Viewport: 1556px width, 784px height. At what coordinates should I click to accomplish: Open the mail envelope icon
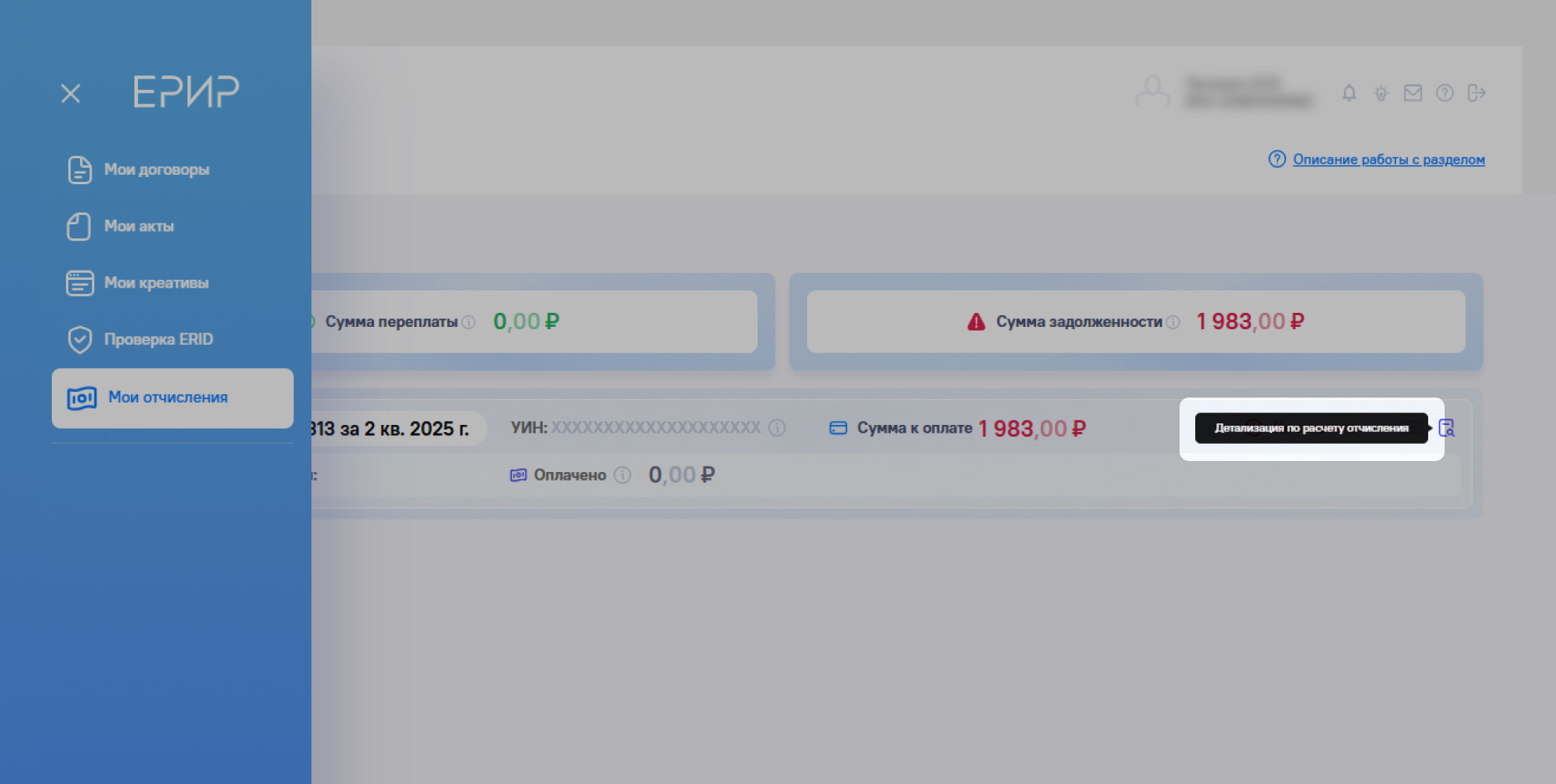(x=1412, y=93)
